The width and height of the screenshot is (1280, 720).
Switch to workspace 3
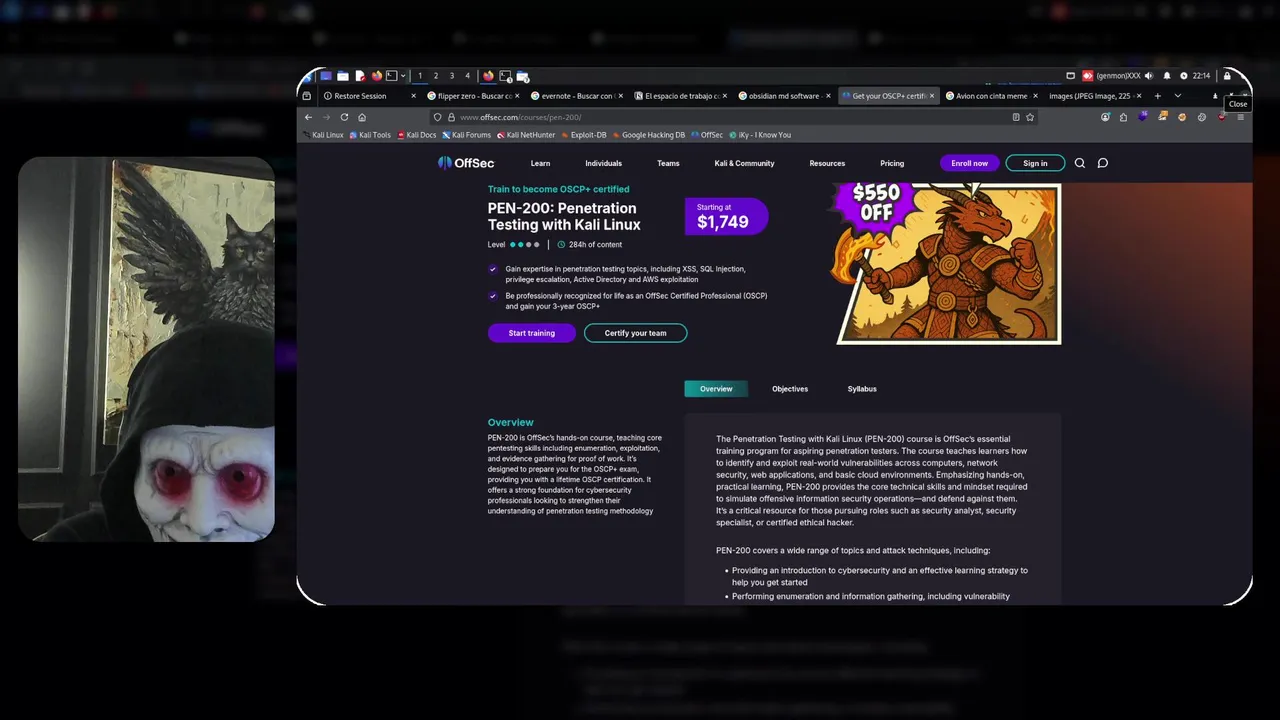coord(451,76)
